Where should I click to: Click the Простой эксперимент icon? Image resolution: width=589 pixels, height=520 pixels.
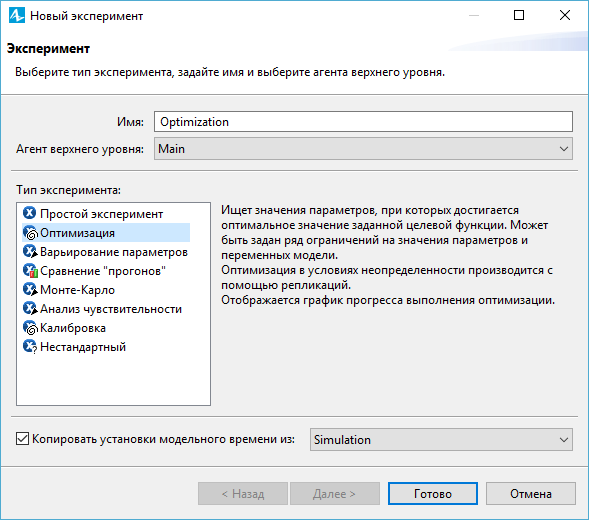click(x=30, y=213)
